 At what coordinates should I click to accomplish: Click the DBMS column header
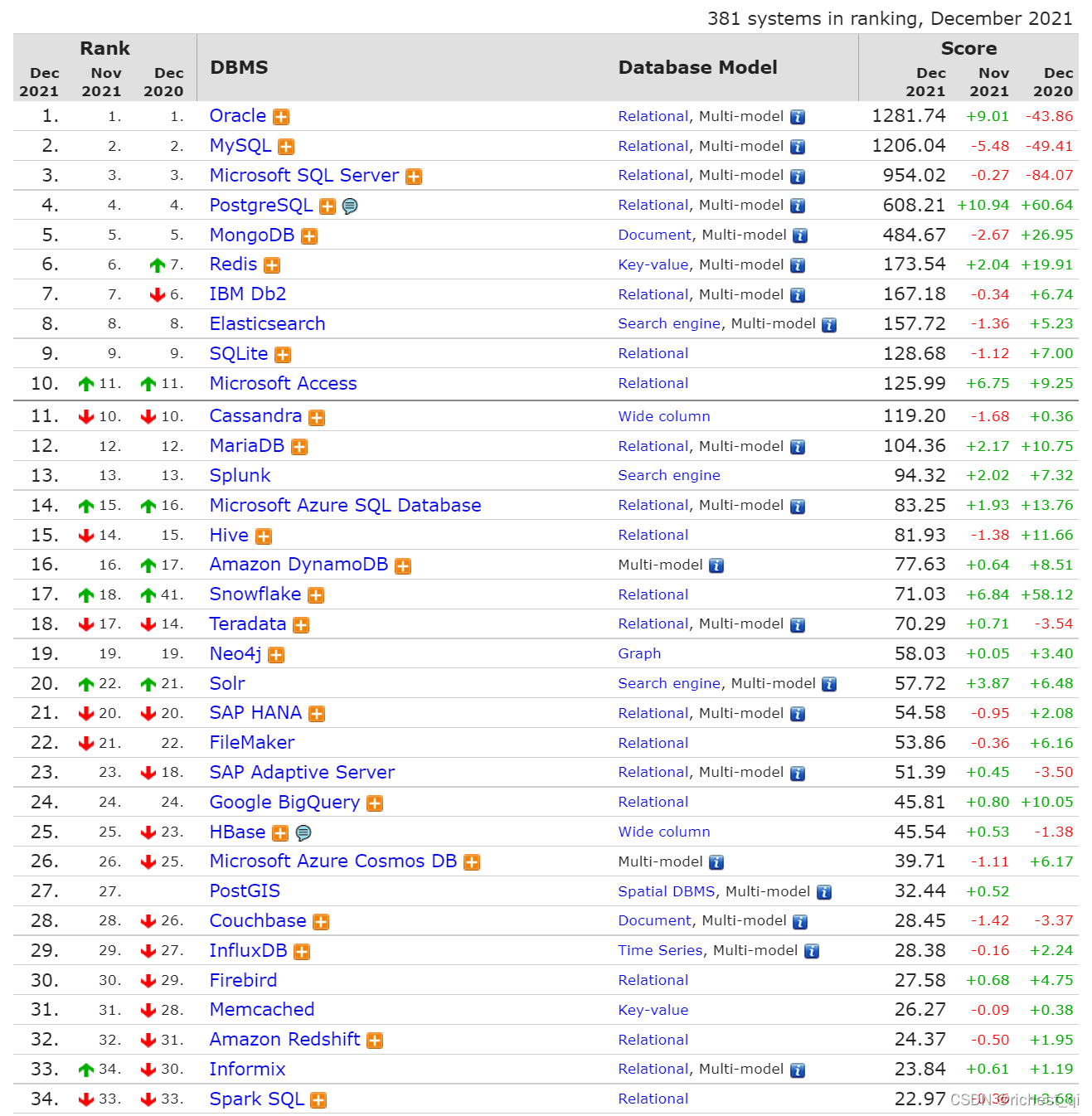239,68
